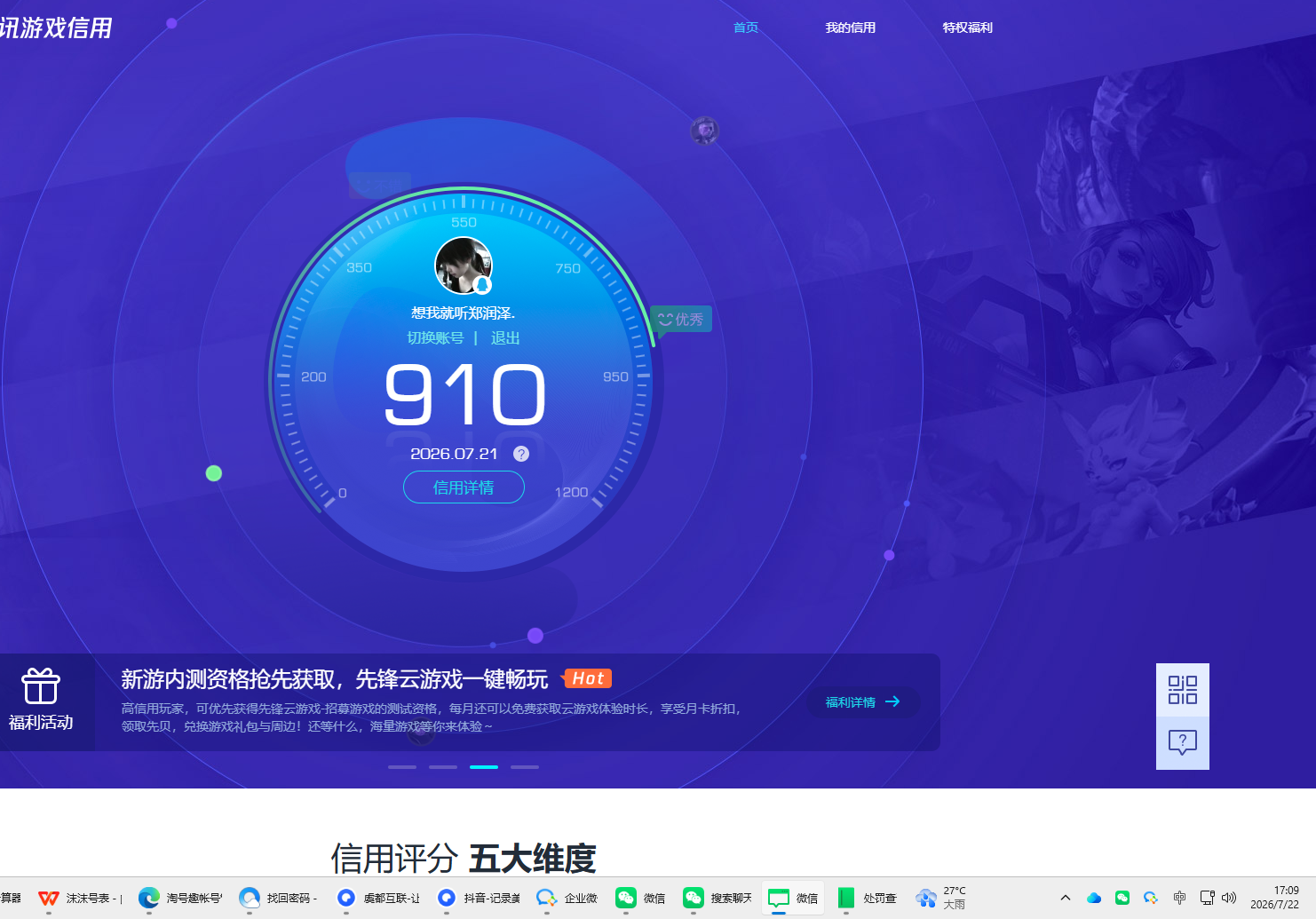Open the network status tray icon
Viewport: 1316px width, 919px height.
point(1208,898)
